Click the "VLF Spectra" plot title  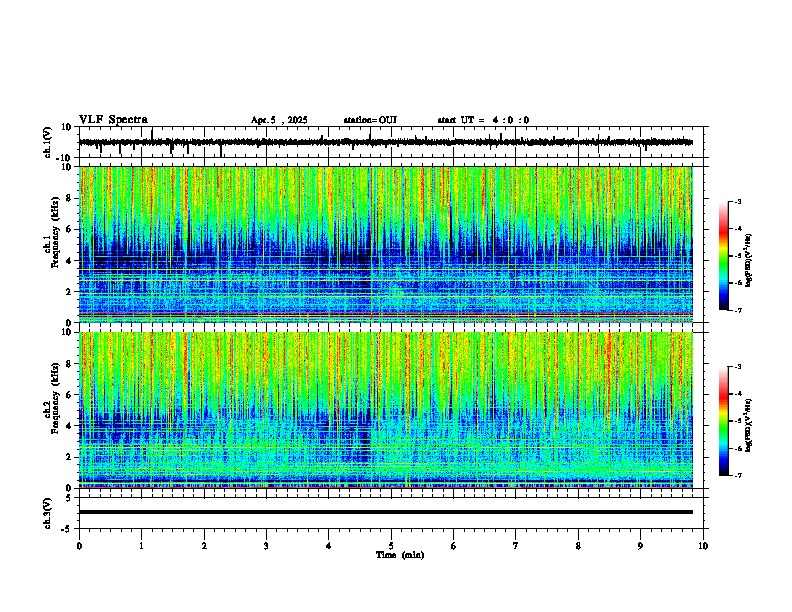click(x=113, y=120)
